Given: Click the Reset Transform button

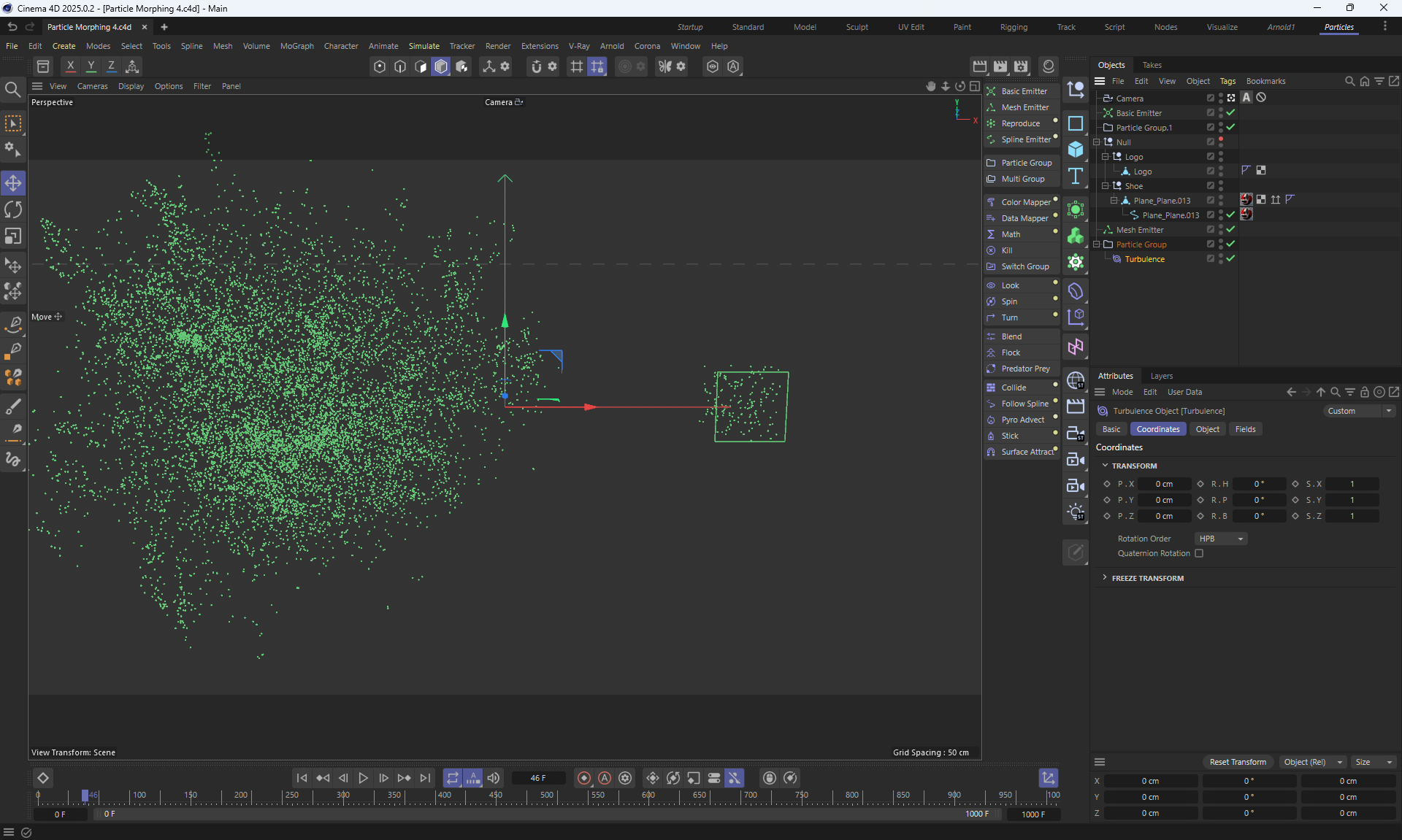Looking at the screenshot, I should pos(1238,762).
